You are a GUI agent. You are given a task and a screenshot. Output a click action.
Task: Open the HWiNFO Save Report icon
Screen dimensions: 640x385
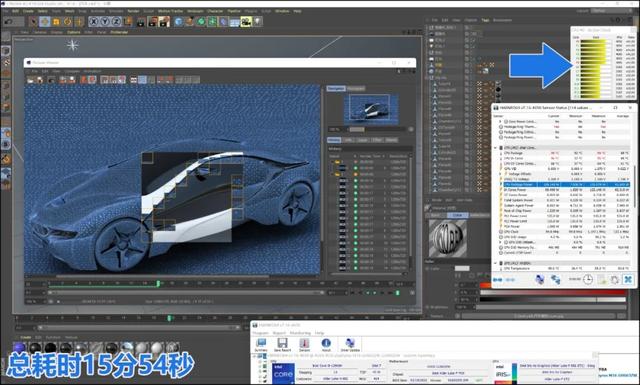coord(282,345)
